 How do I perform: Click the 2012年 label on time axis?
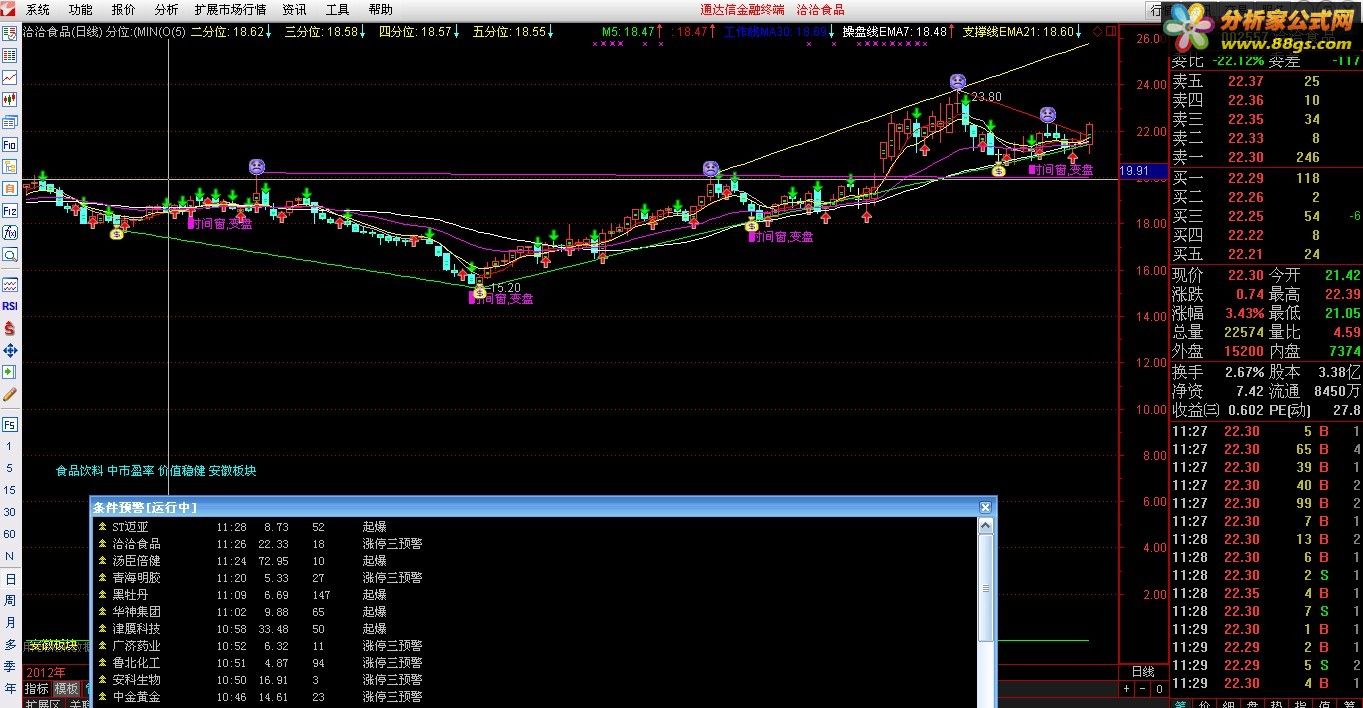(46, 672)
